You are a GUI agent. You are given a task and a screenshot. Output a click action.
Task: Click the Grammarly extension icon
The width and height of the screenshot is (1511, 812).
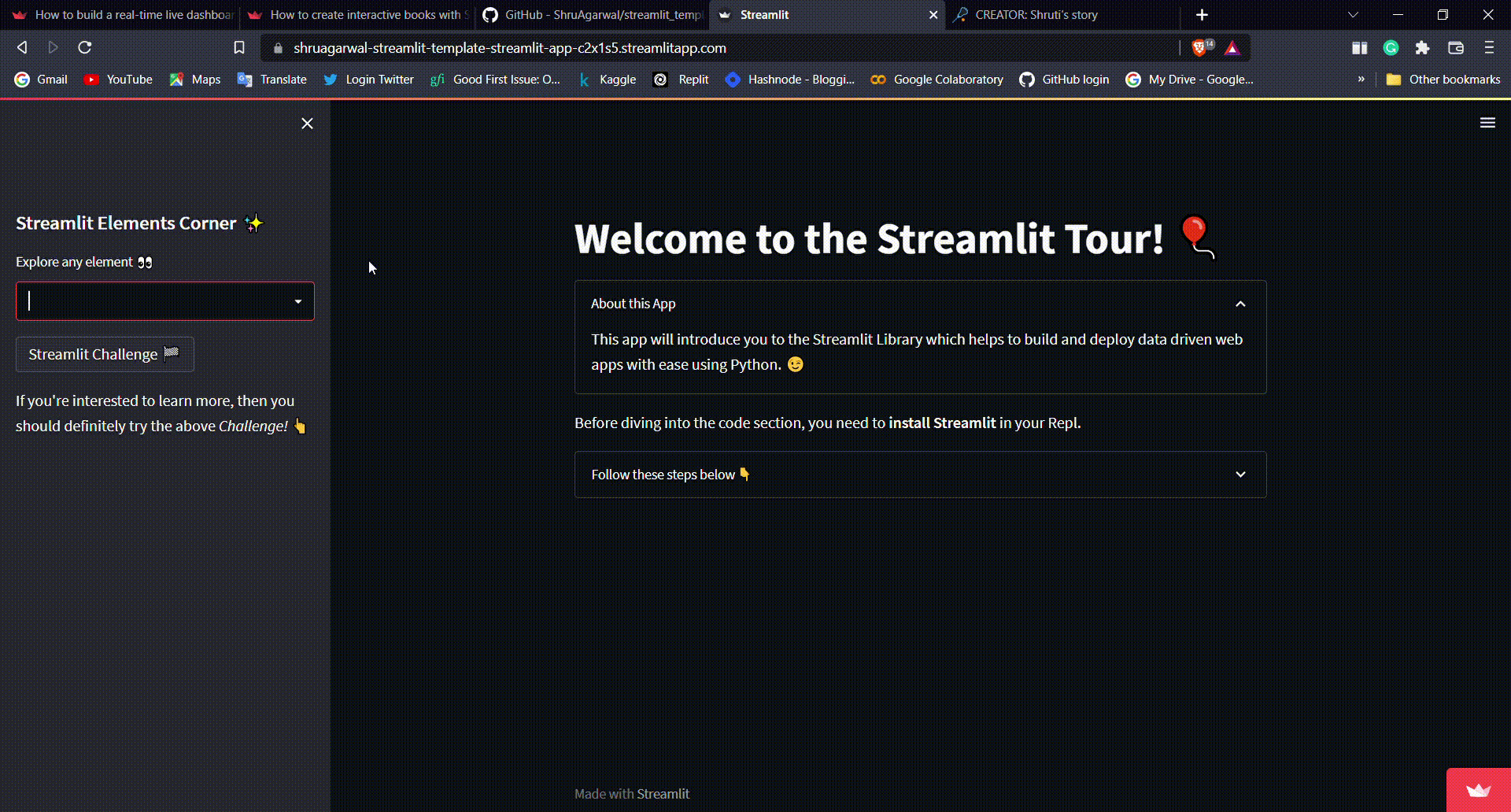(x=1391, y=48)
